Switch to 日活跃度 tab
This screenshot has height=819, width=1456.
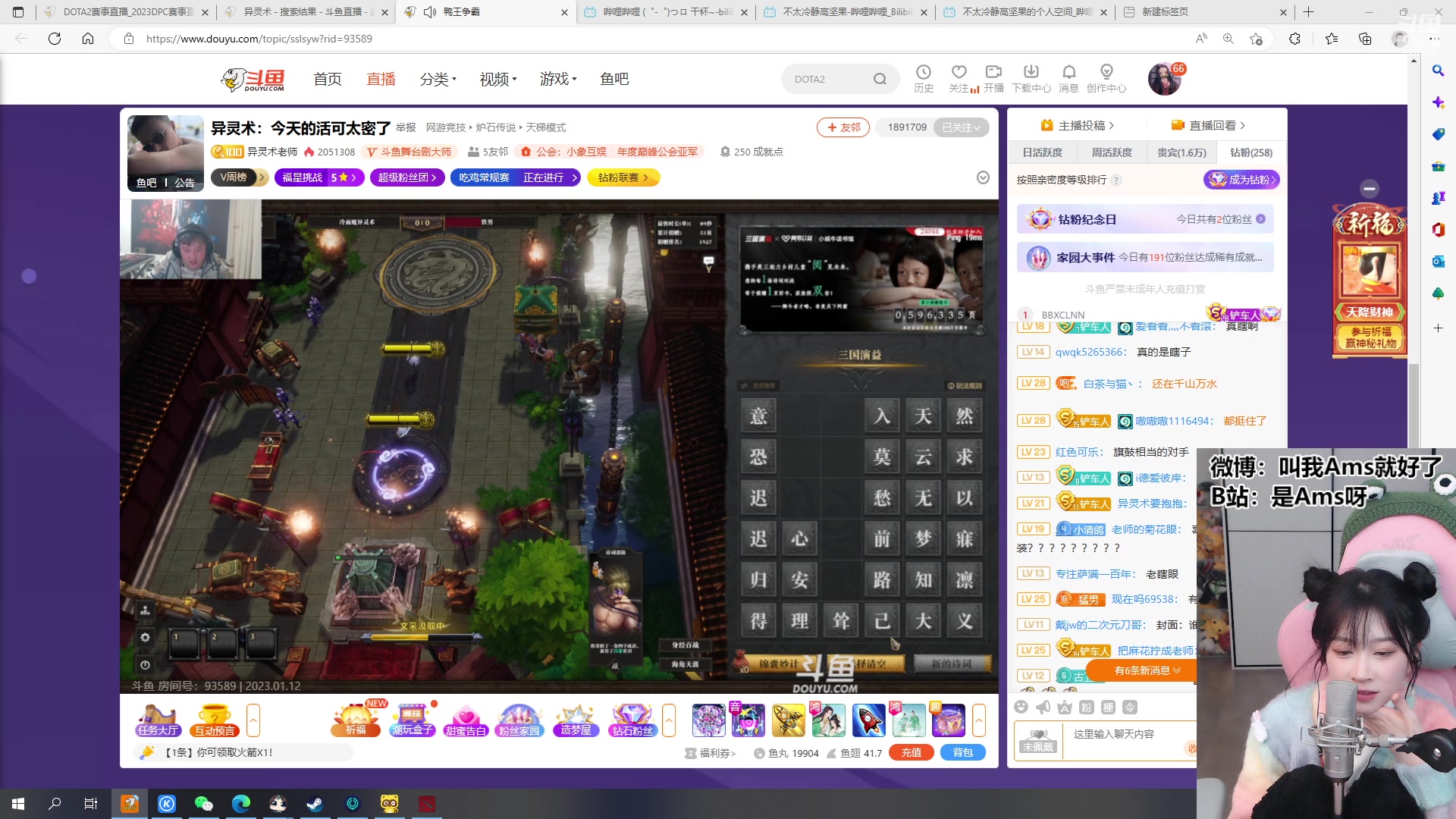pyautogui.click(x=1042, y=152)
